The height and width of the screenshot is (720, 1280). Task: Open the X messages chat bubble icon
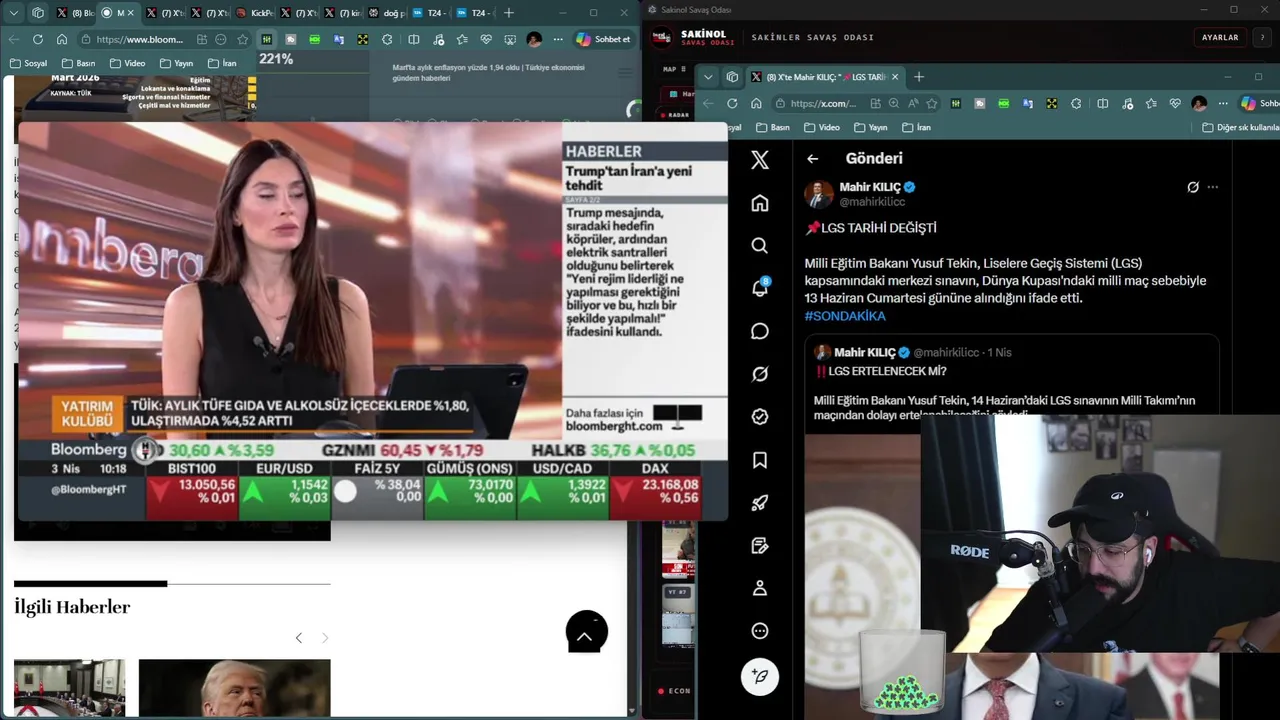click(x=760, y=331)
